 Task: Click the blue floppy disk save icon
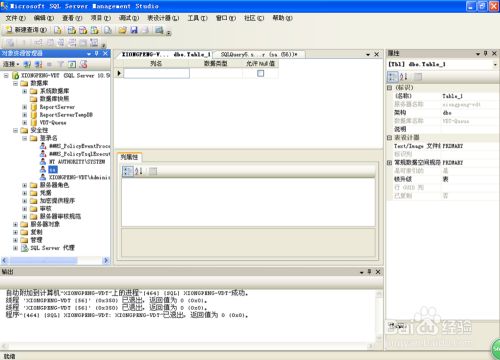pos(134,30)
